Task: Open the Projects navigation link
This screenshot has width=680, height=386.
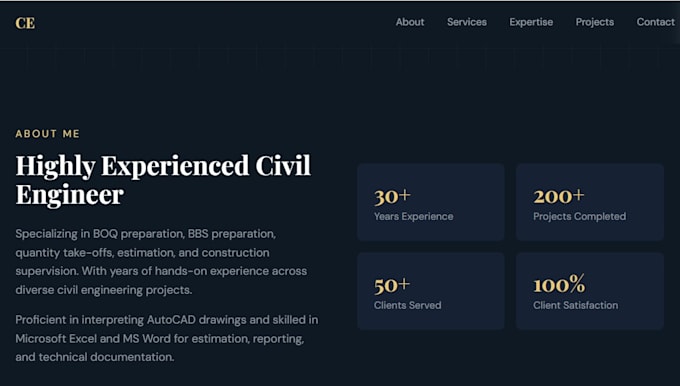Action: pyautogui.click(x=595, y=22)
